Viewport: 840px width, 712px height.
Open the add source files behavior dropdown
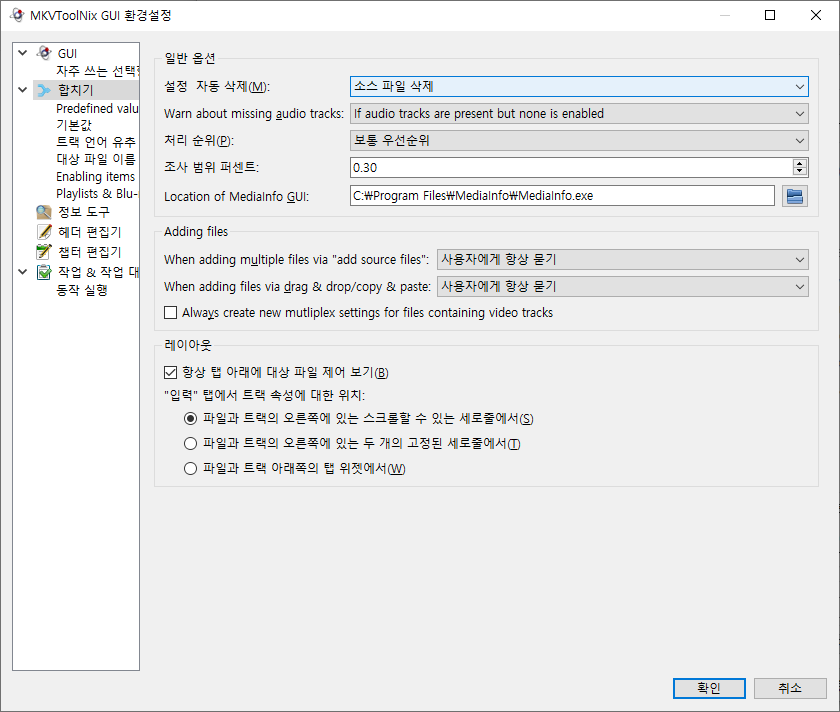623,259
